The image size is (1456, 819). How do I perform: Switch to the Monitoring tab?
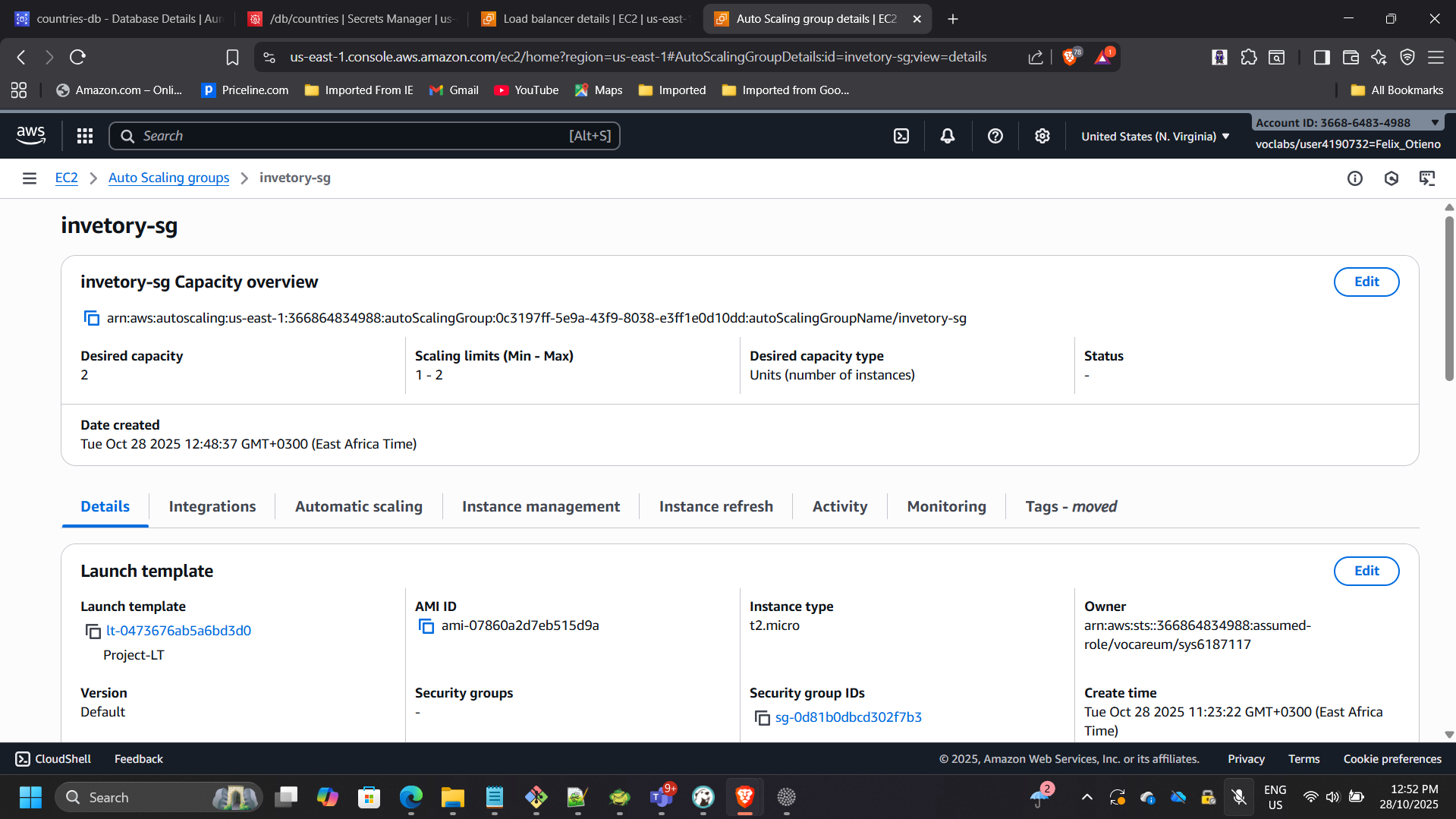click(x=946, y=506)
